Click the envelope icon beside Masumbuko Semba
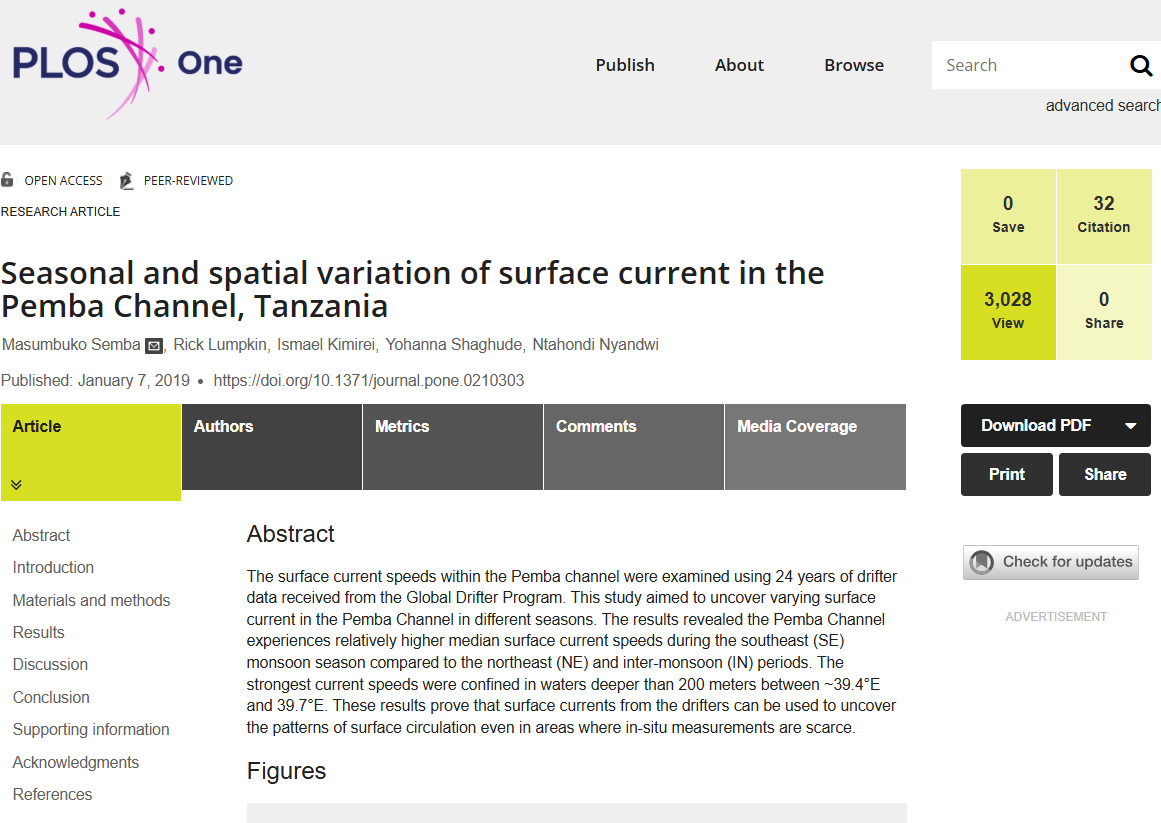The height and width of the screenshot is (823, 1161). point(154,346)
